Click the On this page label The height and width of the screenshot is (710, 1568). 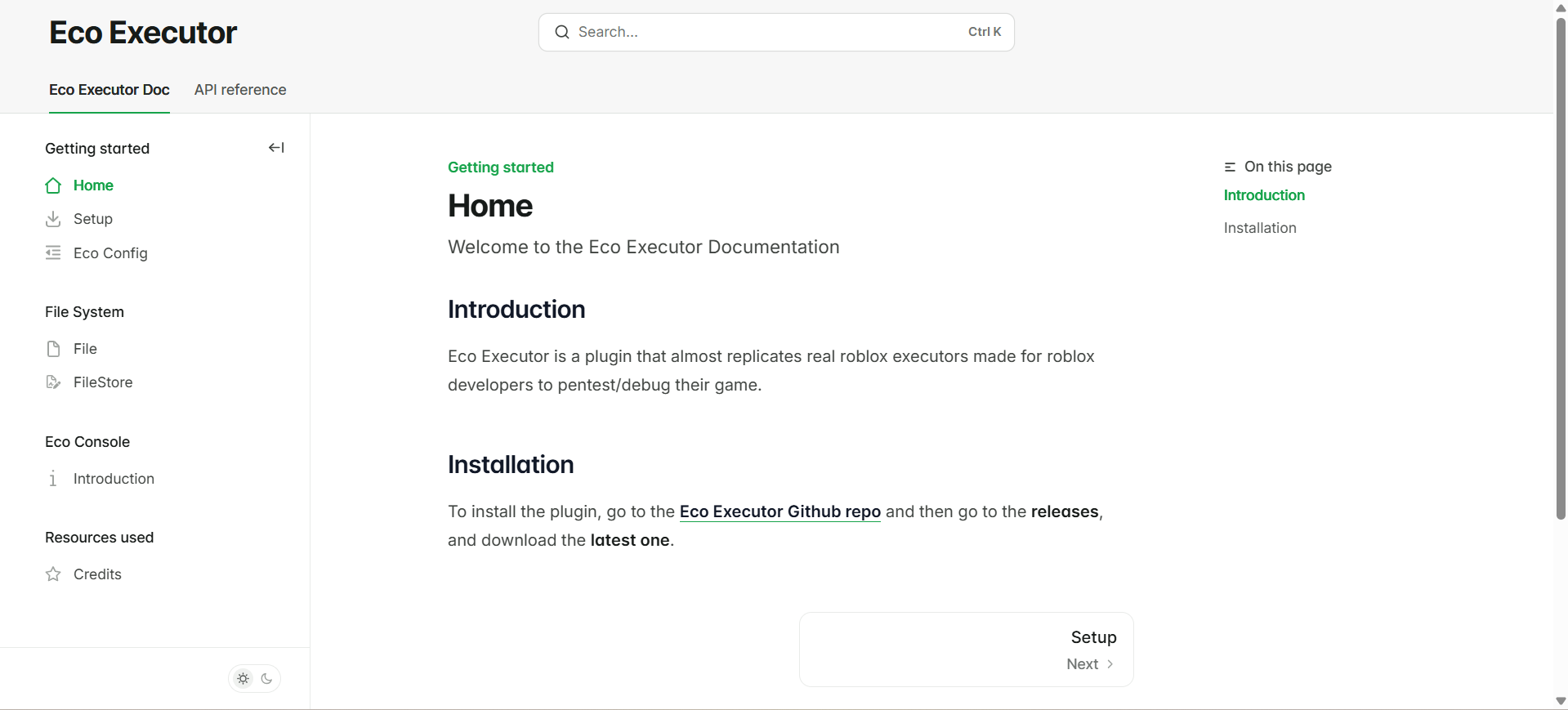tap(1288, 167)
